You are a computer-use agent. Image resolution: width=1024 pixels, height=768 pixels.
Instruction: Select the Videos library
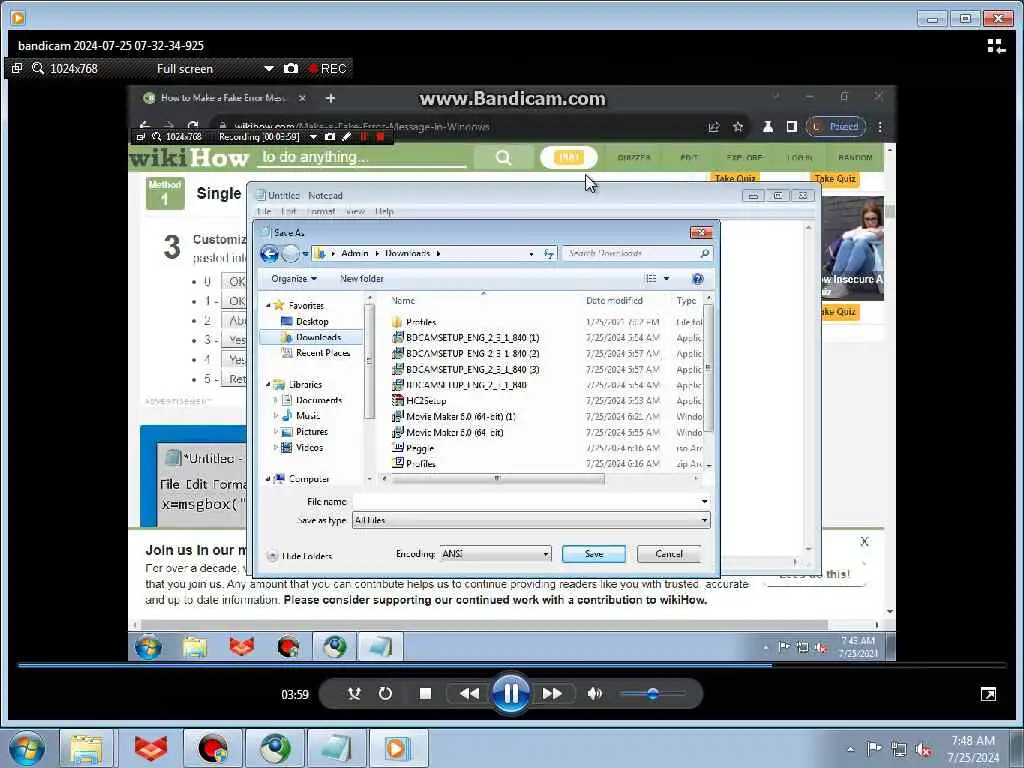tap(302, 447)
